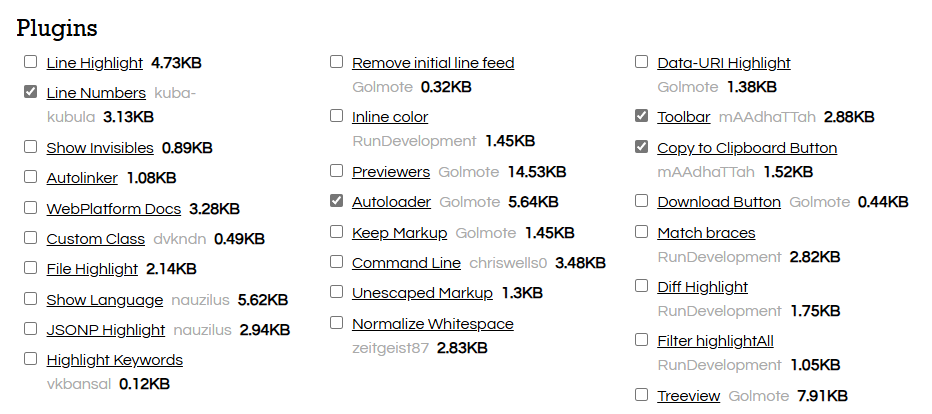
Task: Open the Highlight Keywords link
Action: [x=114, y=360]
